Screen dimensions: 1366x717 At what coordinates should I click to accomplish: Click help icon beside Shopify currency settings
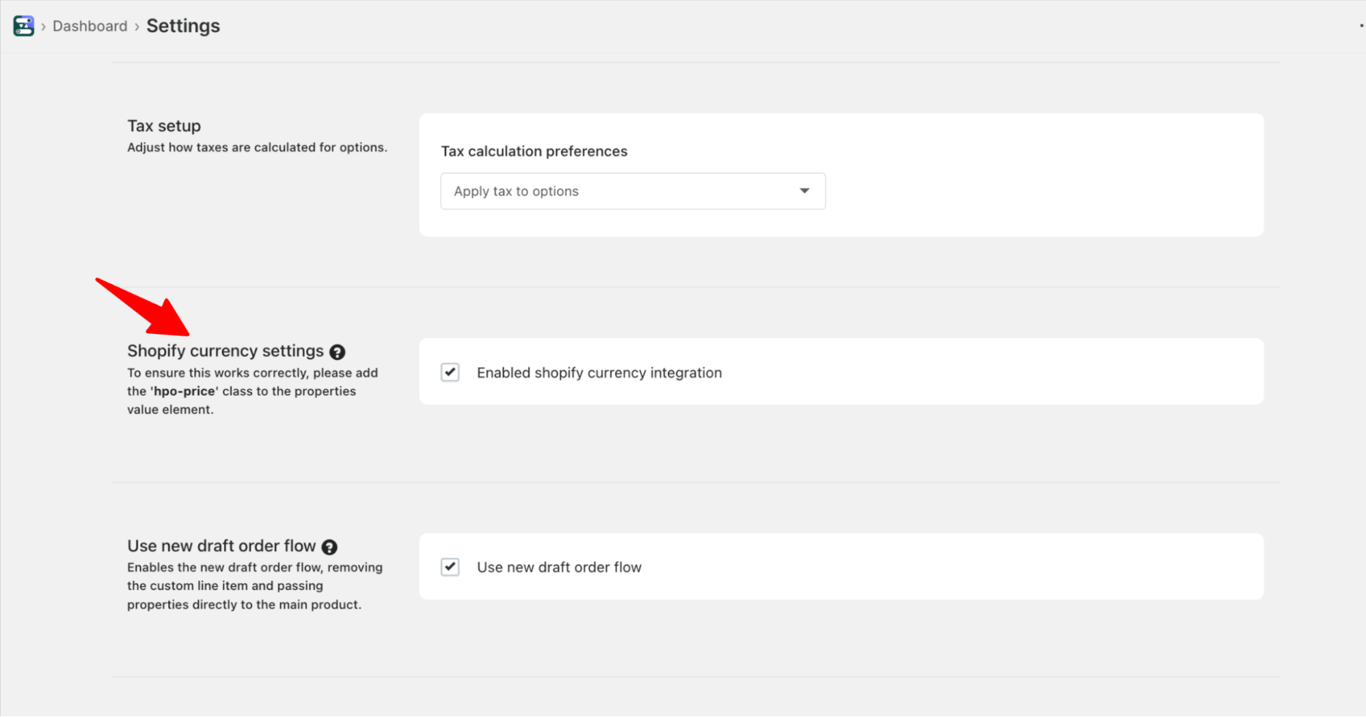pos(337,352)
